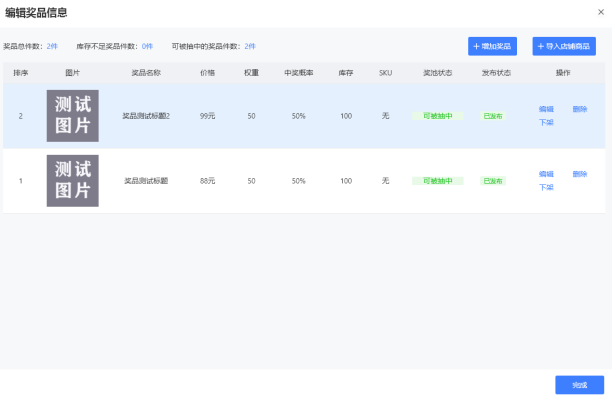Image resolution: width=612 pixels, height=399 pixels.
Task: Click the 奖品名称 column header
Action: tap(146, 73)
